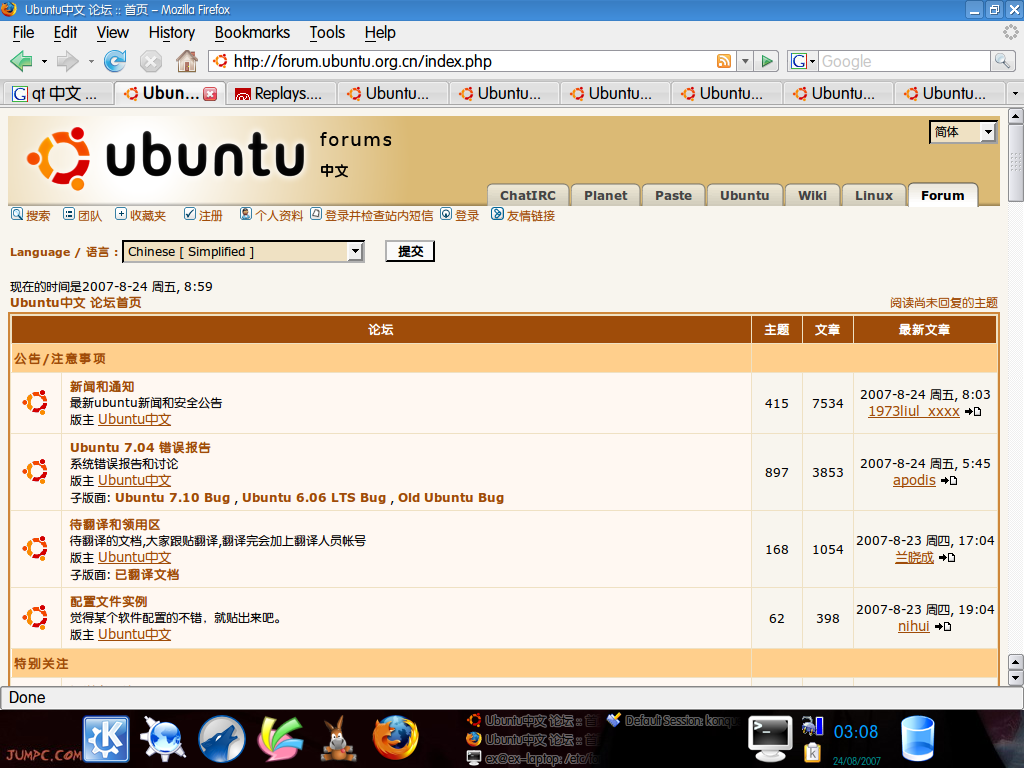Click the Google search input field
The image size is (1024, 768).
click(905, 61)
